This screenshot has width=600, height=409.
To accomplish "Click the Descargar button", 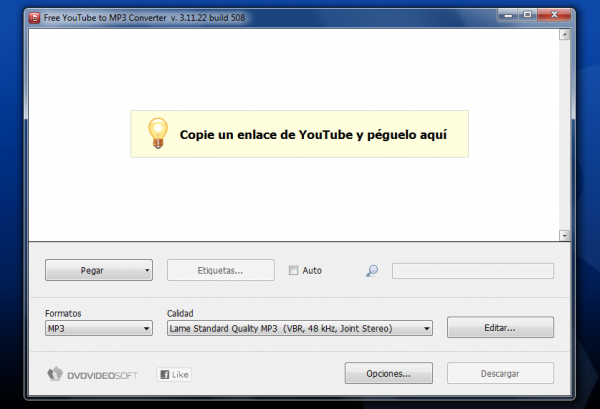I will tap(500, 373).
